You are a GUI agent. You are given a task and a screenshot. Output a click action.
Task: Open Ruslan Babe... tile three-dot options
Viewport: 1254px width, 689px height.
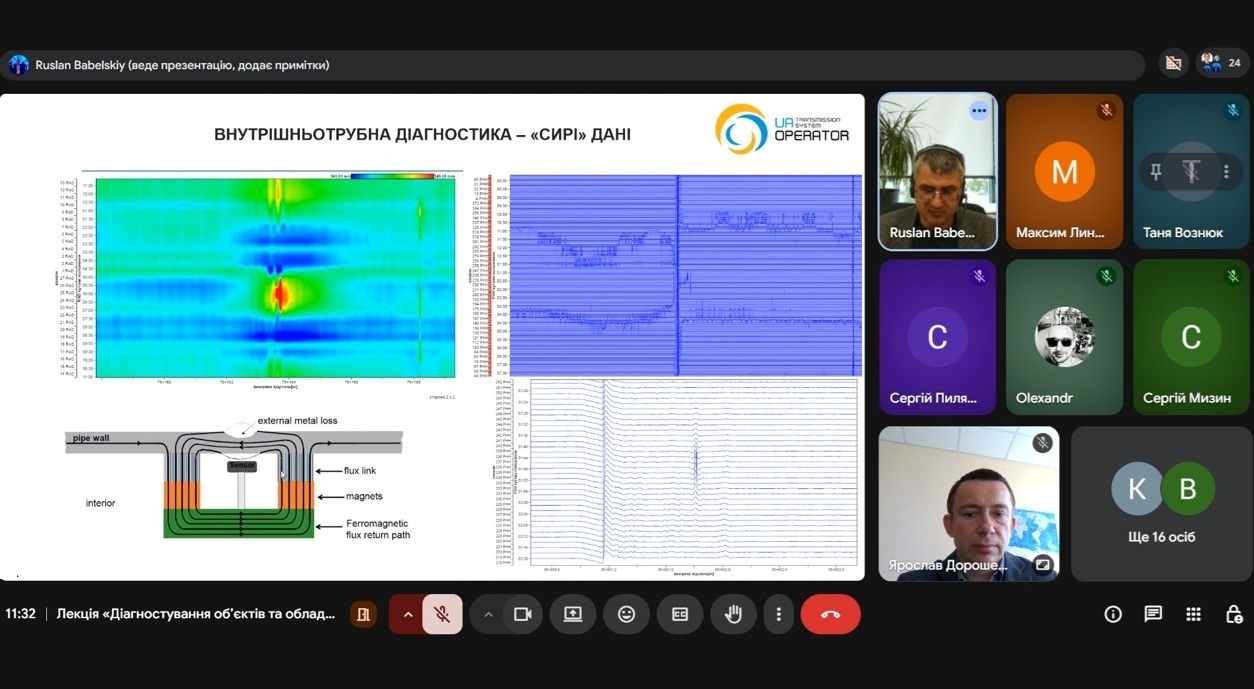(x=979, y=111)
